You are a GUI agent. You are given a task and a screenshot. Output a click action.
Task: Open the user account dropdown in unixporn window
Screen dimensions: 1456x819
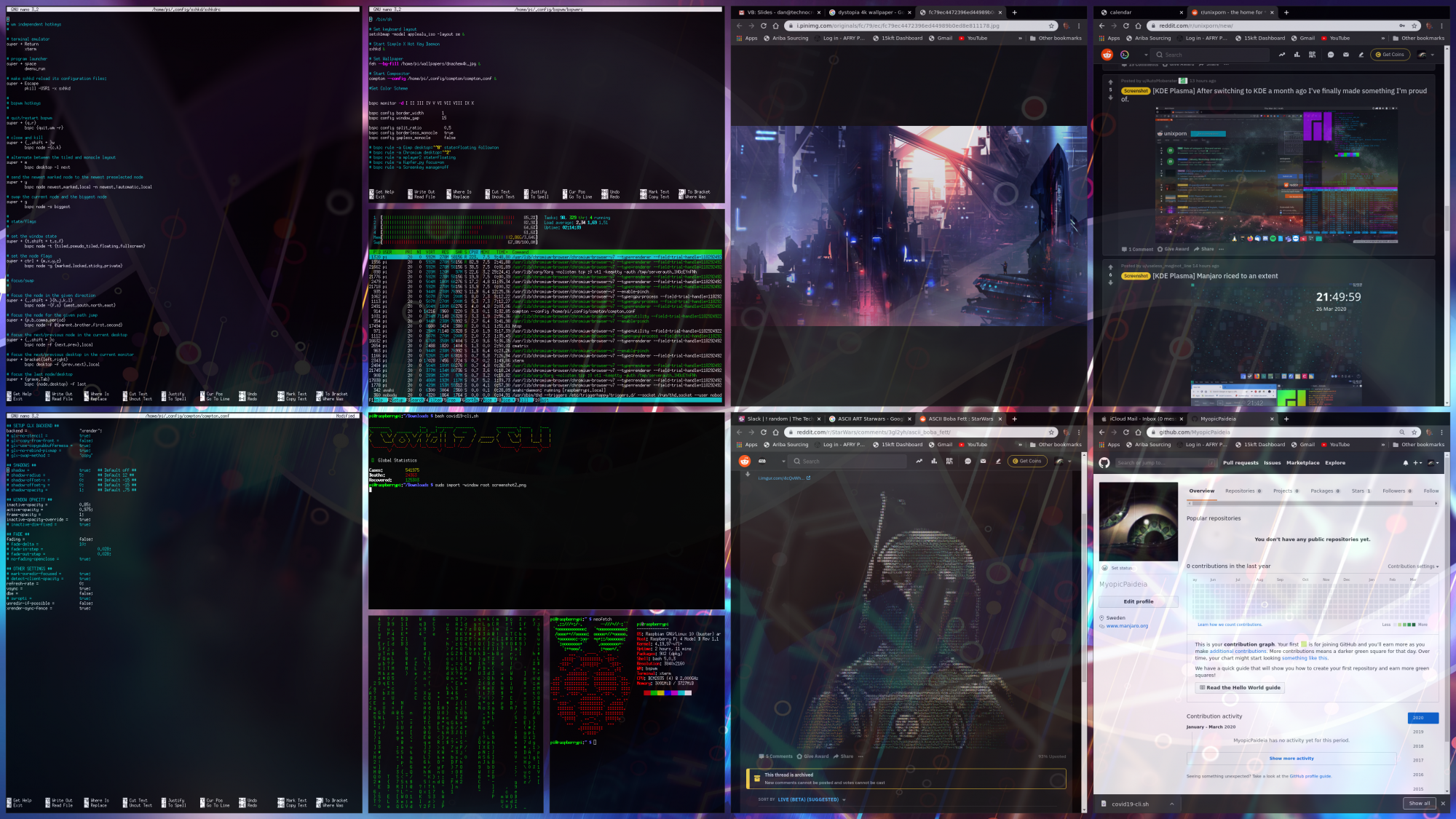point(1426,55)
